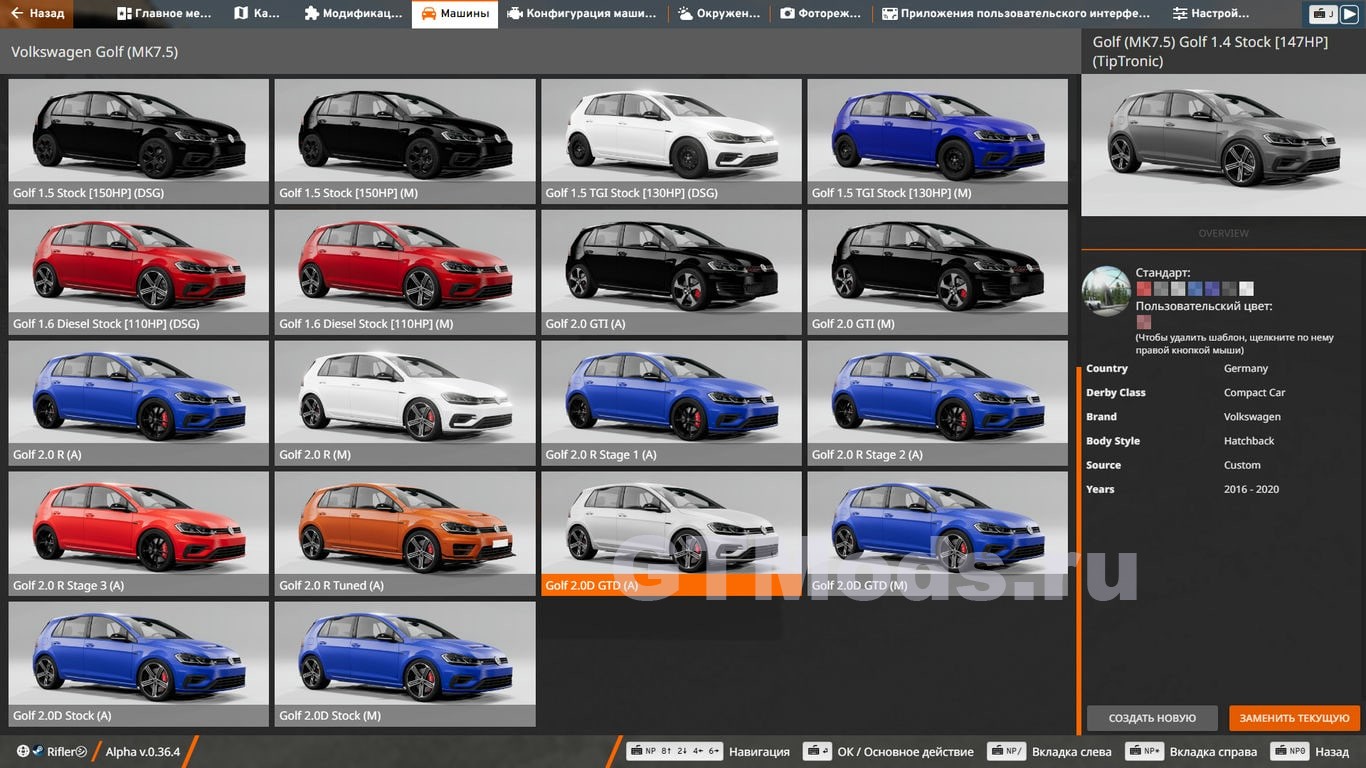This screenshot has height=768, width=1366.
Task: Open the Настройки tab with sliders icon
Action: [1212, 14]
